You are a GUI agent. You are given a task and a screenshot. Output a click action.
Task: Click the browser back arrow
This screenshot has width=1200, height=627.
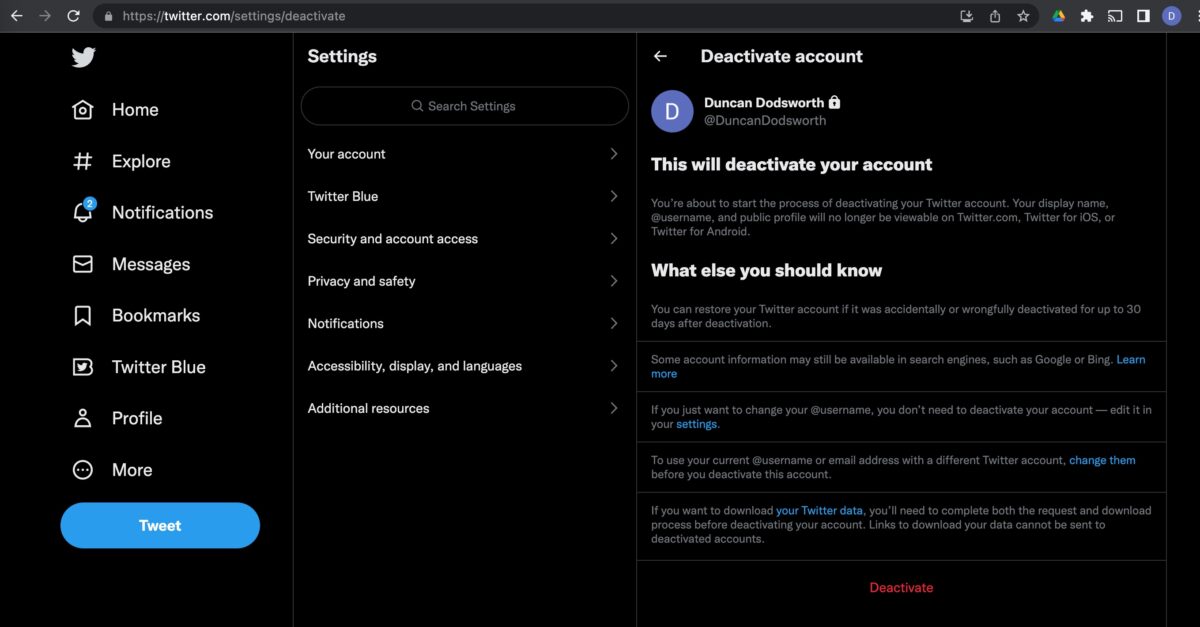[x=16, y=16]
